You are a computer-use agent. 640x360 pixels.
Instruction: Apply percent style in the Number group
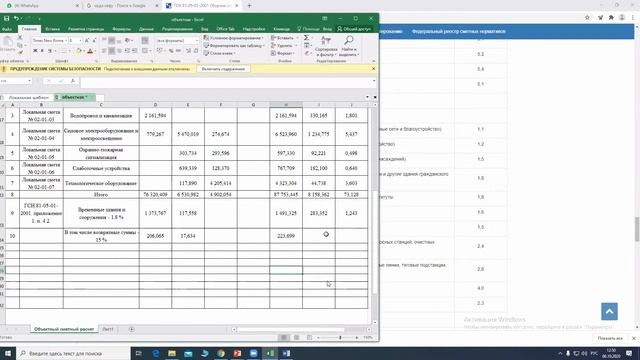point(171,51)
